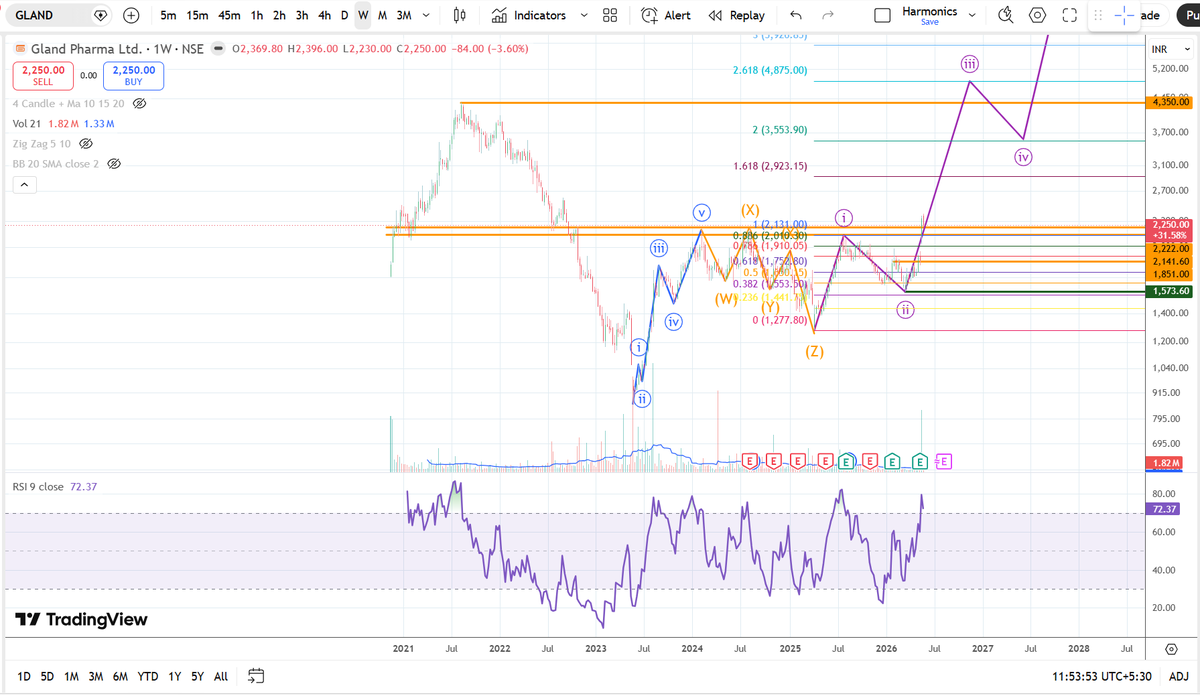This screenshot has width=1200, height=696.
Task: Redo the last chart action
Action: 827,15
